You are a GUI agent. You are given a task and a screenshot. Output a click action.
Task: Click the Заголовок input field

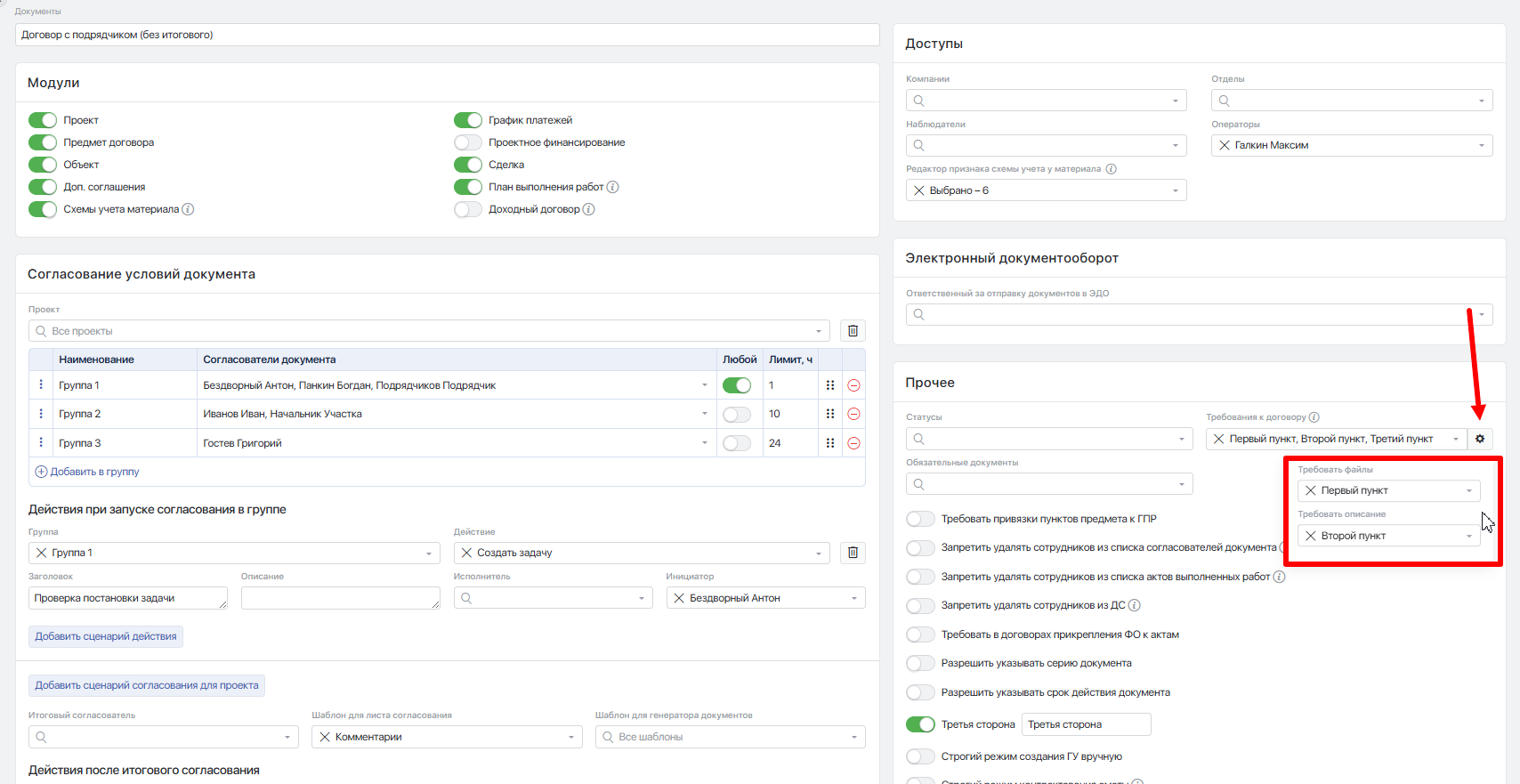tap(127, 598)
